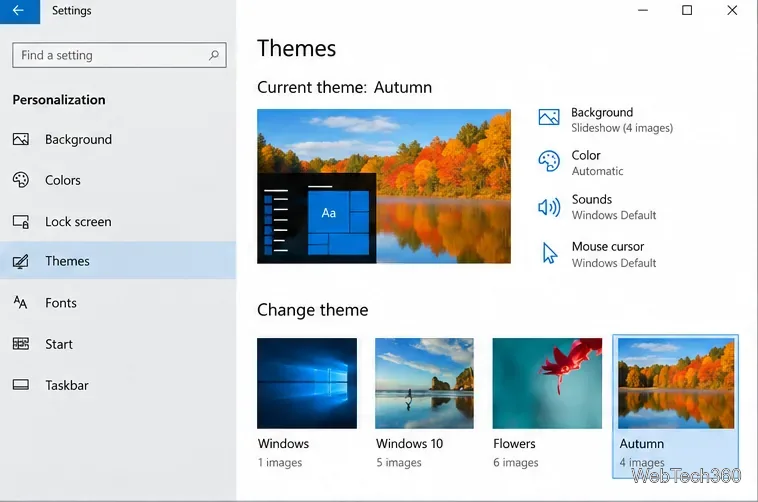This screenshot has width=758, height=502.
Task: Select Themes in the sidebar
Action: click(118, 261)
